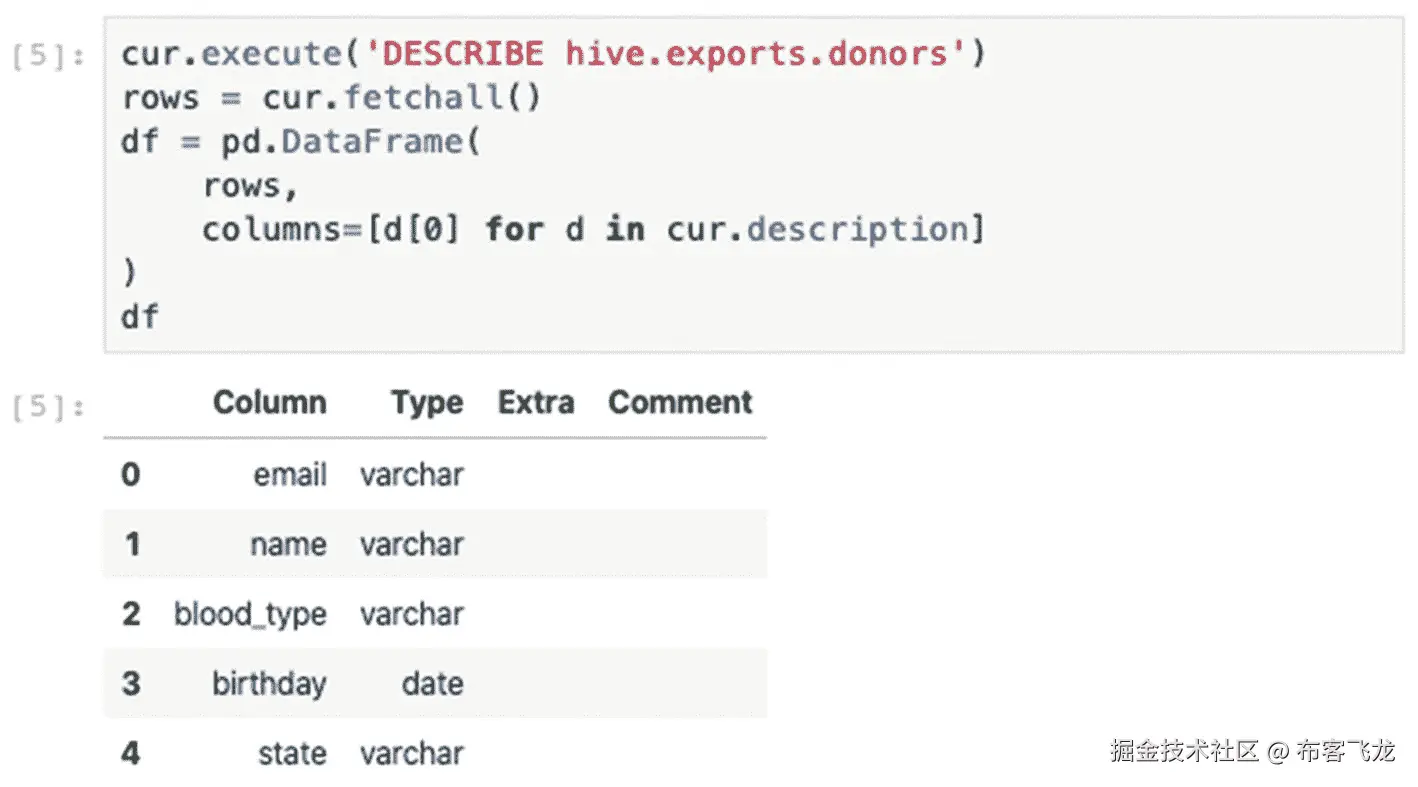Place cursor on 'DESCRIBE hive.exports.donors' string
The height and width of the screenshot is (787, 1418).
[658, 53]
